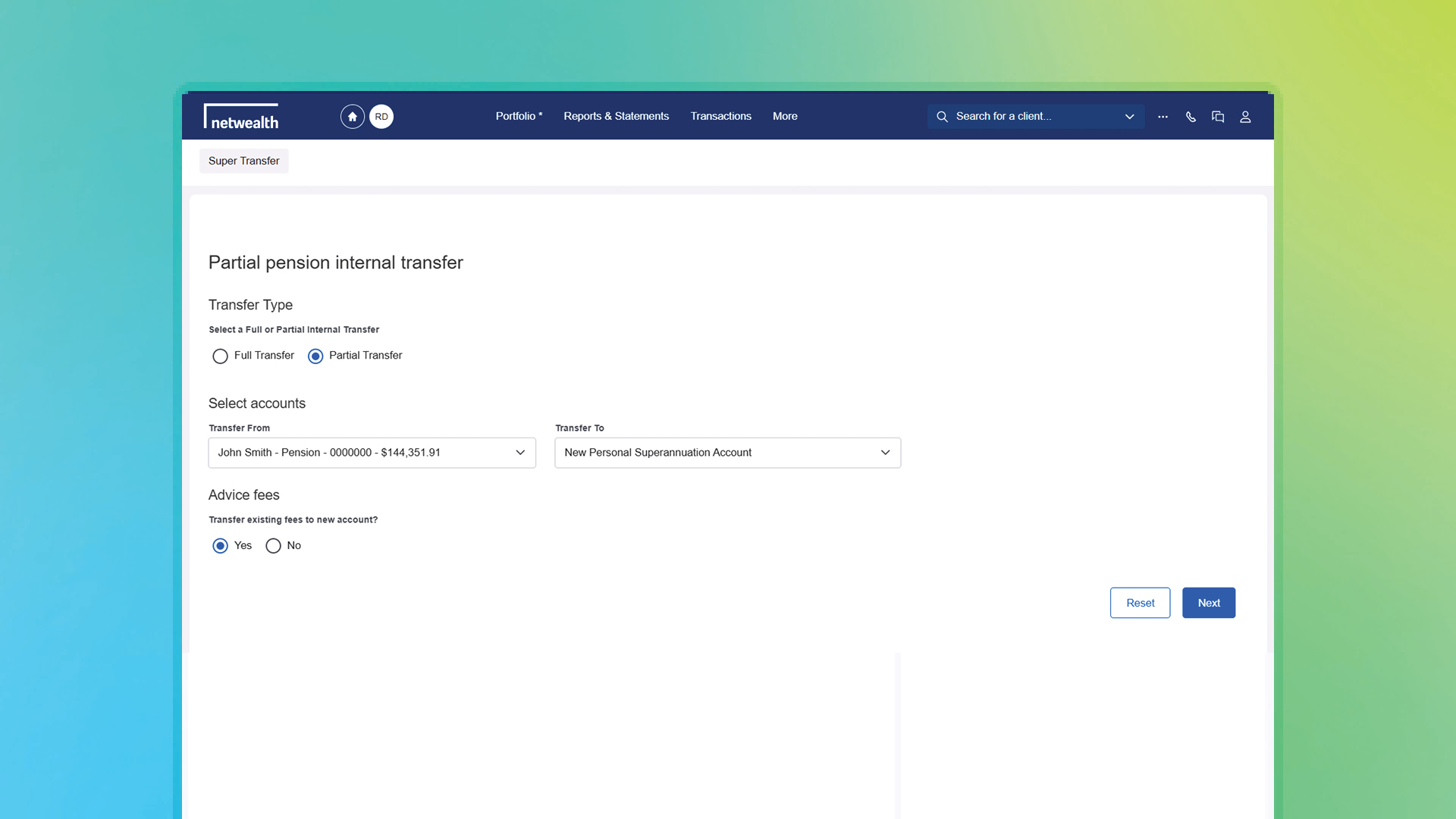
Task: Click the Reset button
Action: click(x=1140, y=603)
